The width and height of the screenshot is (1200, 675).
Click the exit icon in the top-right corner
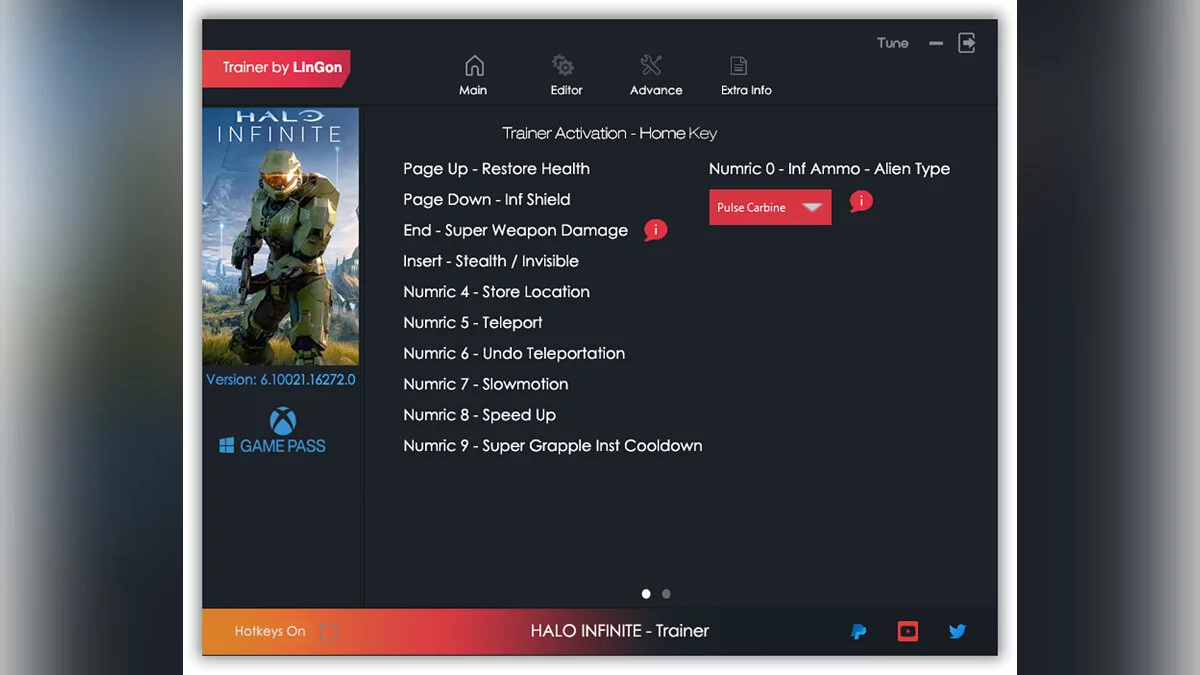[x=966, y=43]
